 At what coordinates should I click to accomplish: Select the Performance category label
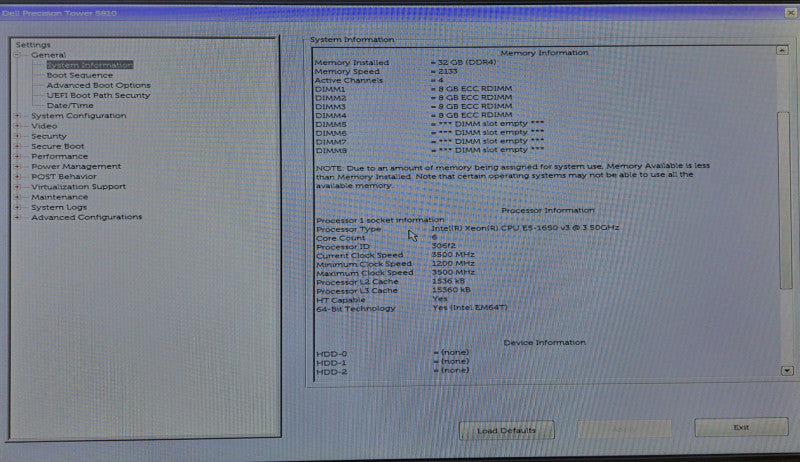(59, 157)
